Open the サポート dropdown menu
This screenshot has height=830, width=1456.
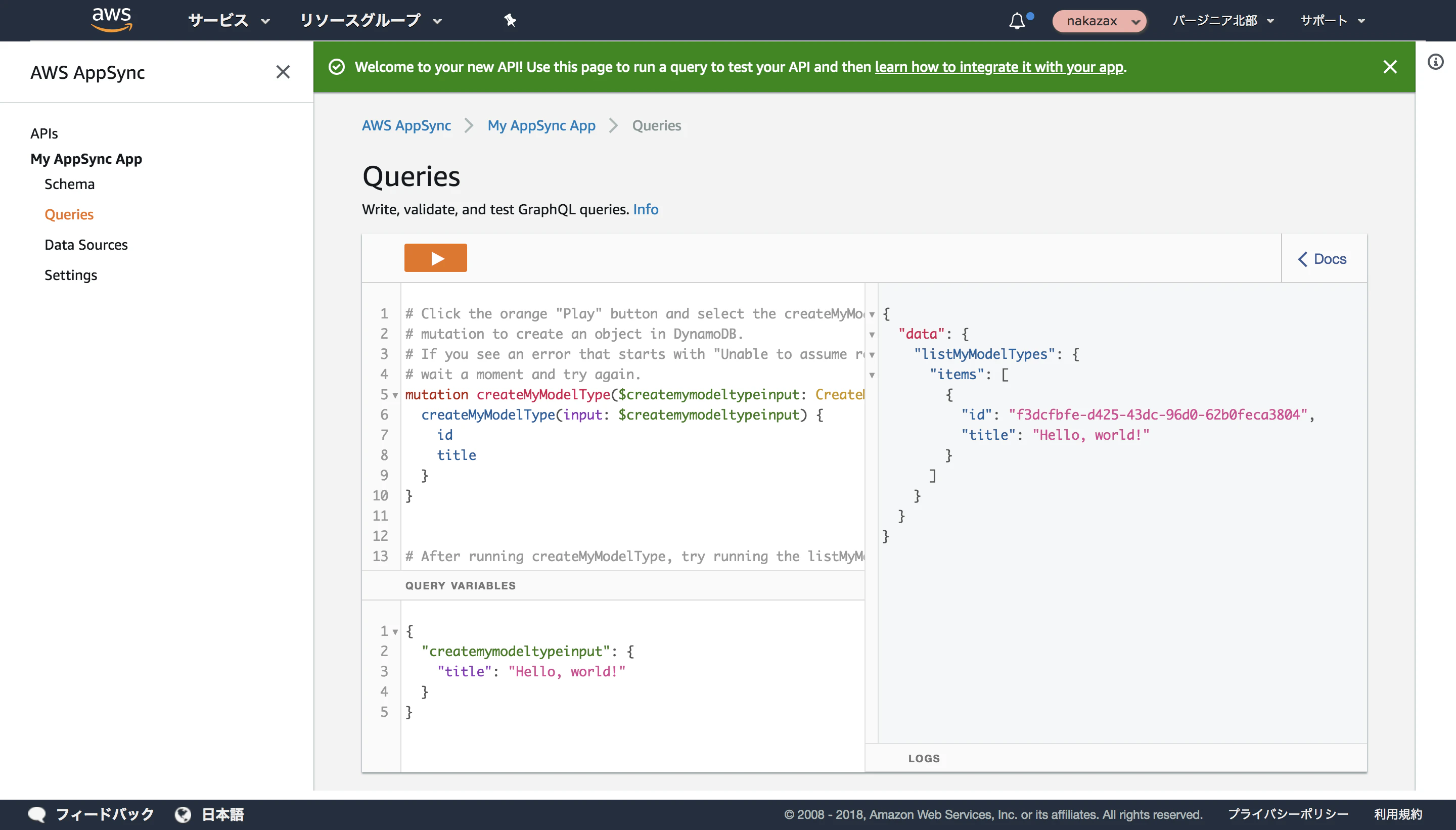tap(1333, 21)
